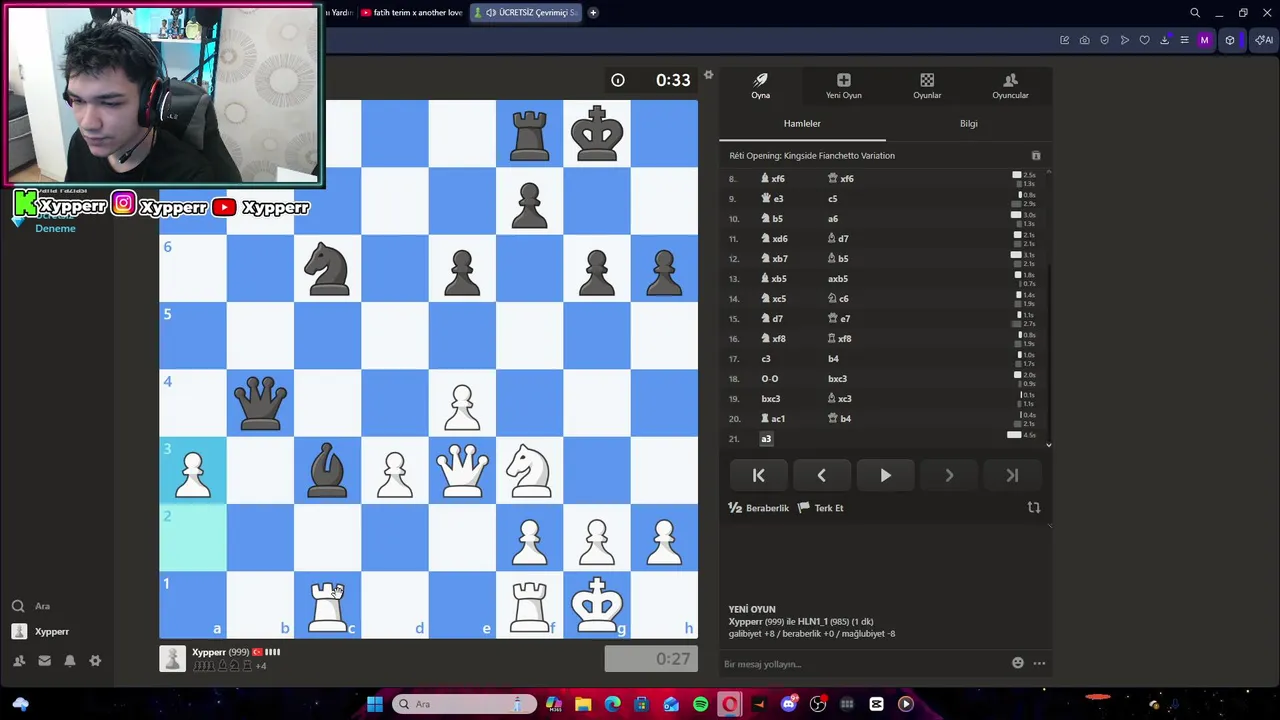
Task: Take a browser snapshot with camera icon
Action: point(1084,40)
